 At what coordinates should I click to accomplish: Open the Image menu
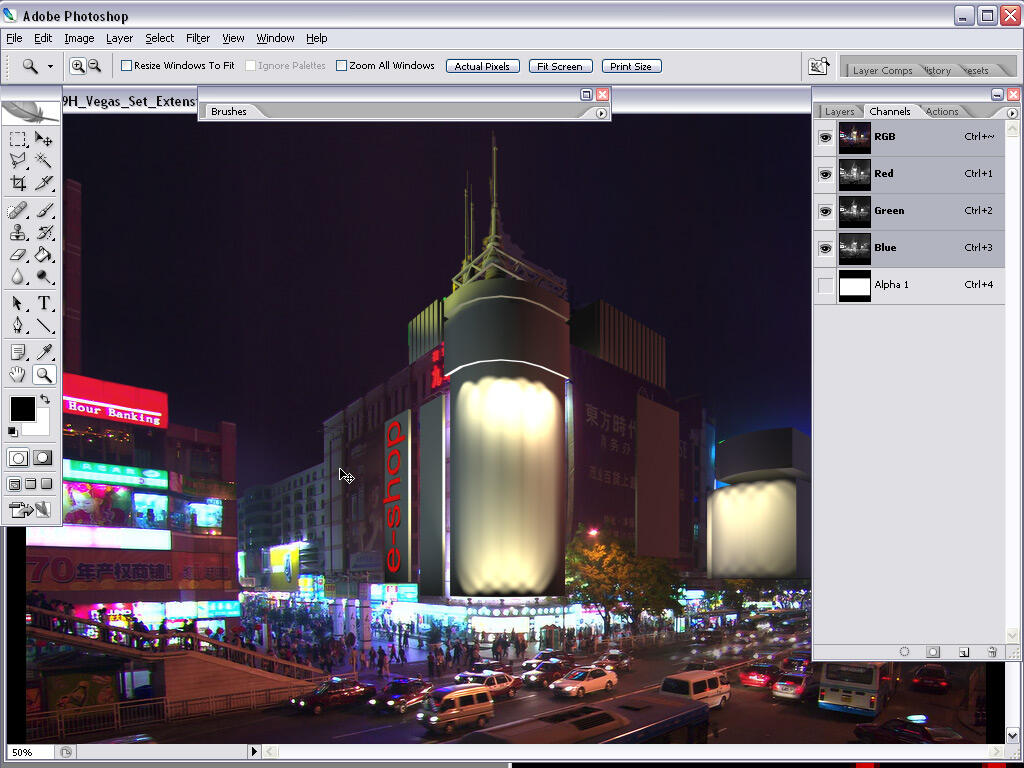point(79,38)
